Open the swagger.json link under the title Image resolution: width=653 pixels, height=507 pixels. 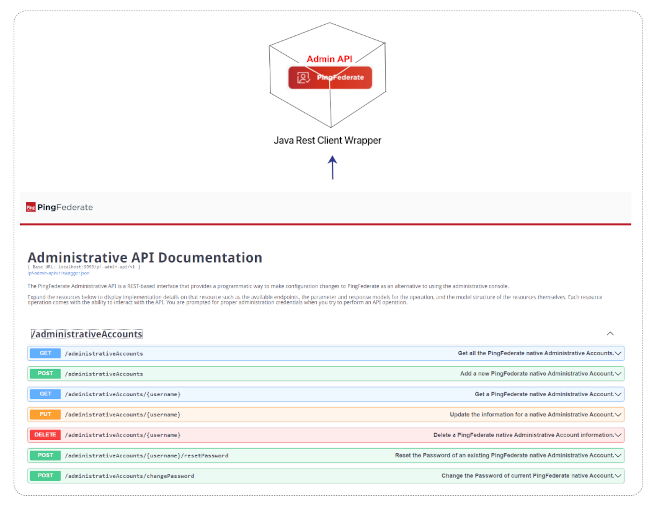tap(58, 273)
